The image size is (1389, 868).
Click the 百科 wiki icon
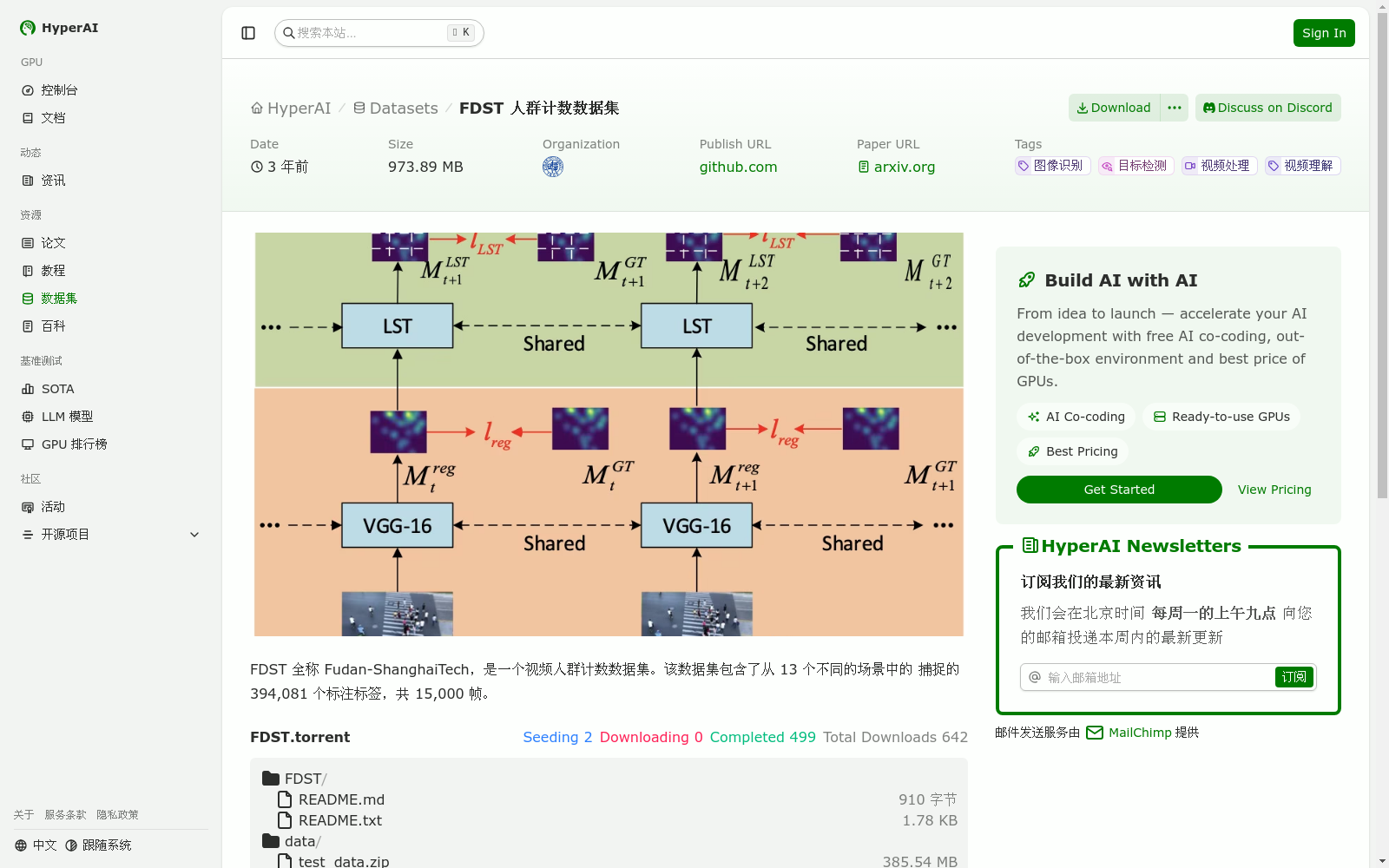[x=28, y=326]
